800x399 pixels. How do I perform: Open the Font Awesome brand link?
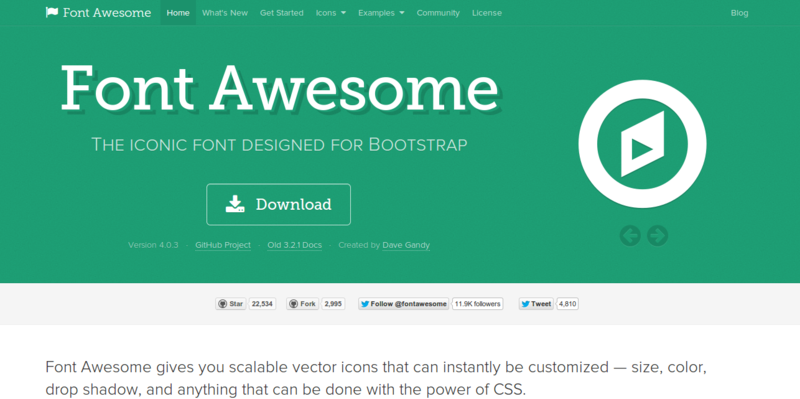pyautogui.click(x=98, y=12)
